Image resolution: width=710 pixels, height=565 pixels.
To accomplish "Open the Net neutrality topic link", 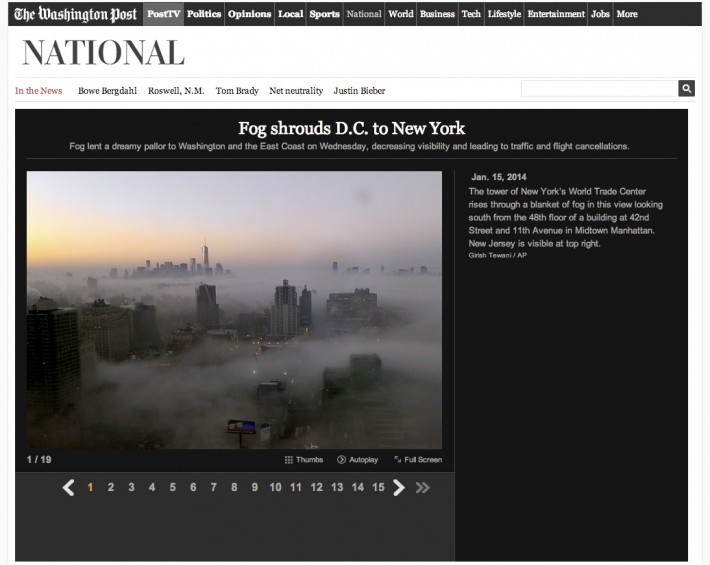I will coord(296,91).
